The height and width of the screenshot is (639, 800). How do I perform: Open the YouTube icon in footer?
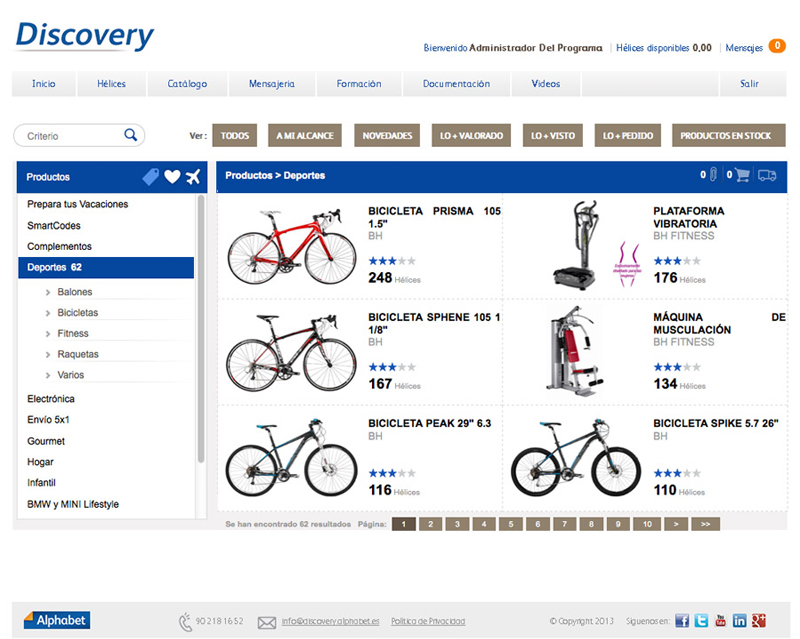720,621
